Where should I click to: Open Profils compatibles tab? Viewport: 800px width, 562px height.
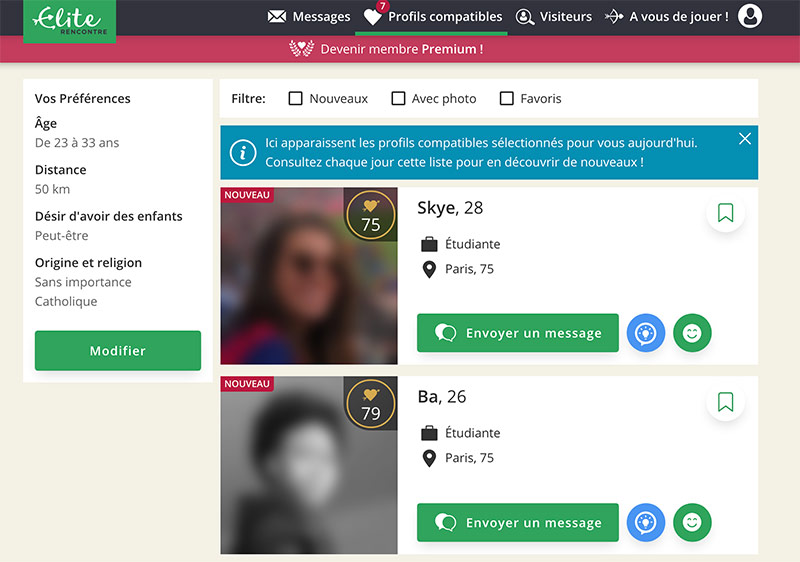(432, 17)
